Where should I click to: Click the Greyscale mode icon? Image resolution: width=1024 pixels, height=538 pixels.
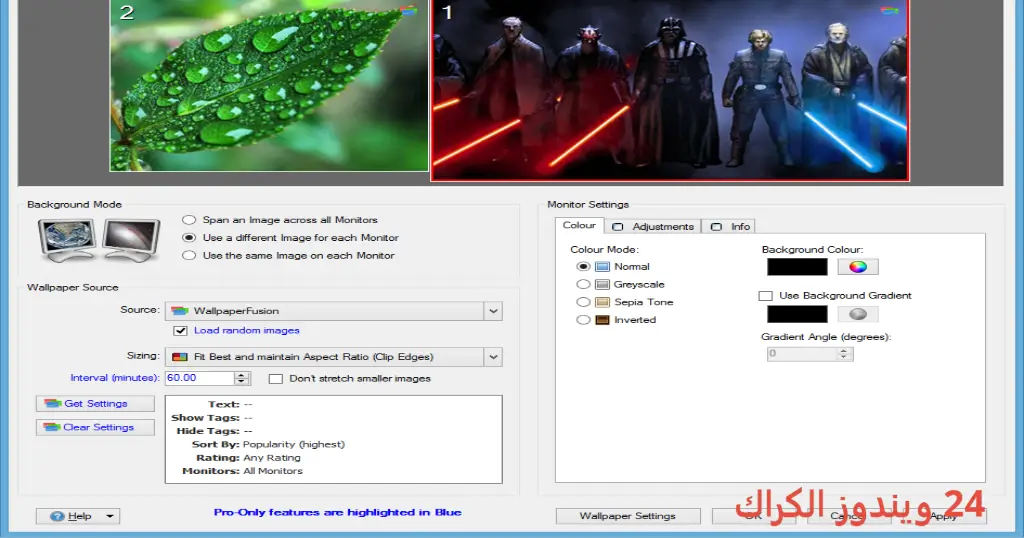tap(602, 284)
